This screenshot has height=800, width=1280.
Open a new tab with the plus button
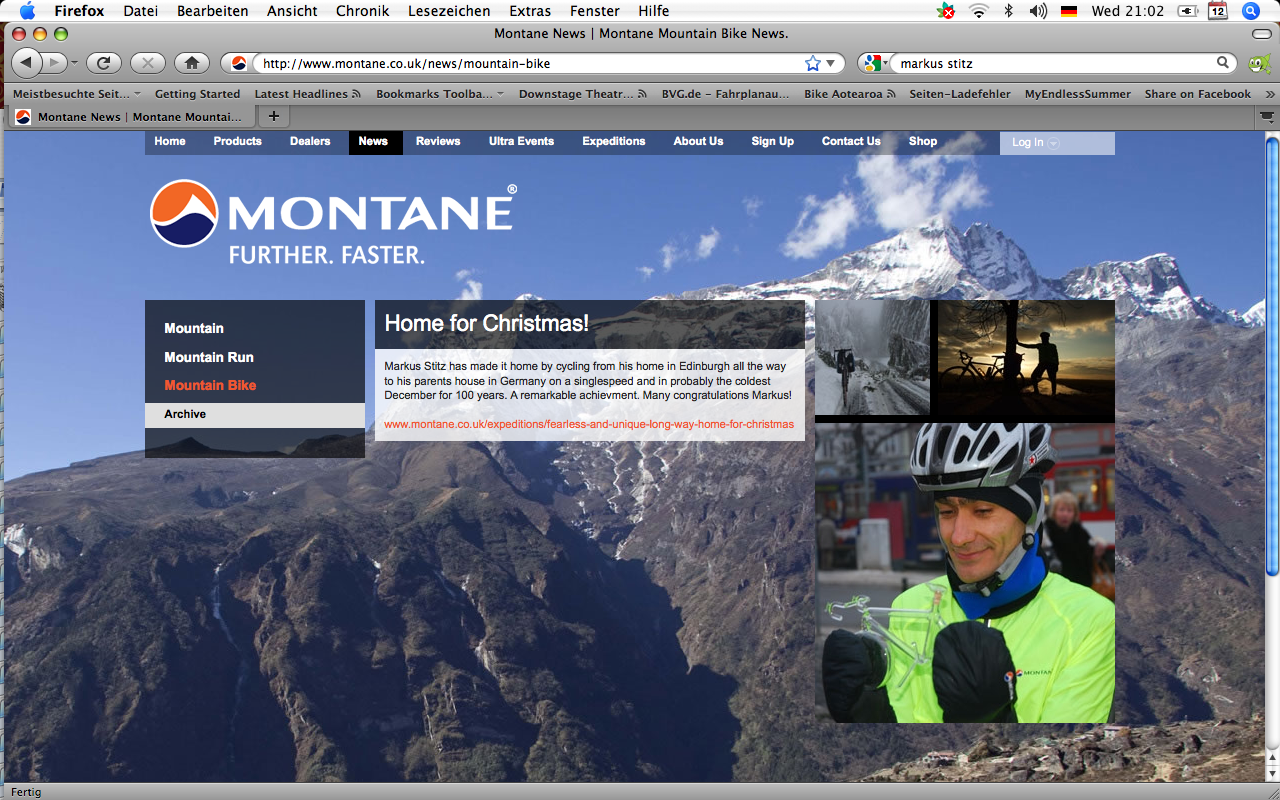click(273, 116)
